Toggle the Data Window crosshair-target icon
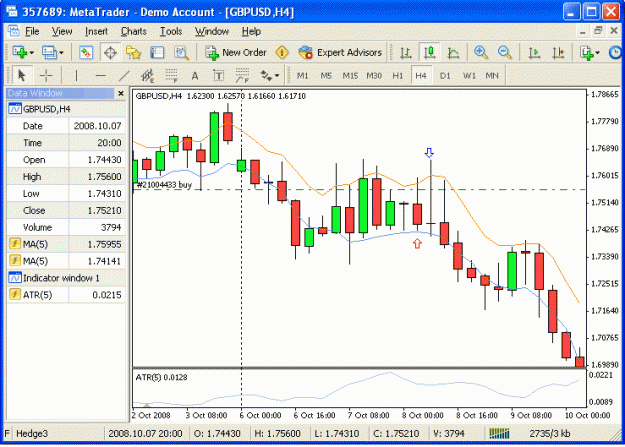This screenshot has height=447, width=625. pyautogui.click(x=110, y=52)
